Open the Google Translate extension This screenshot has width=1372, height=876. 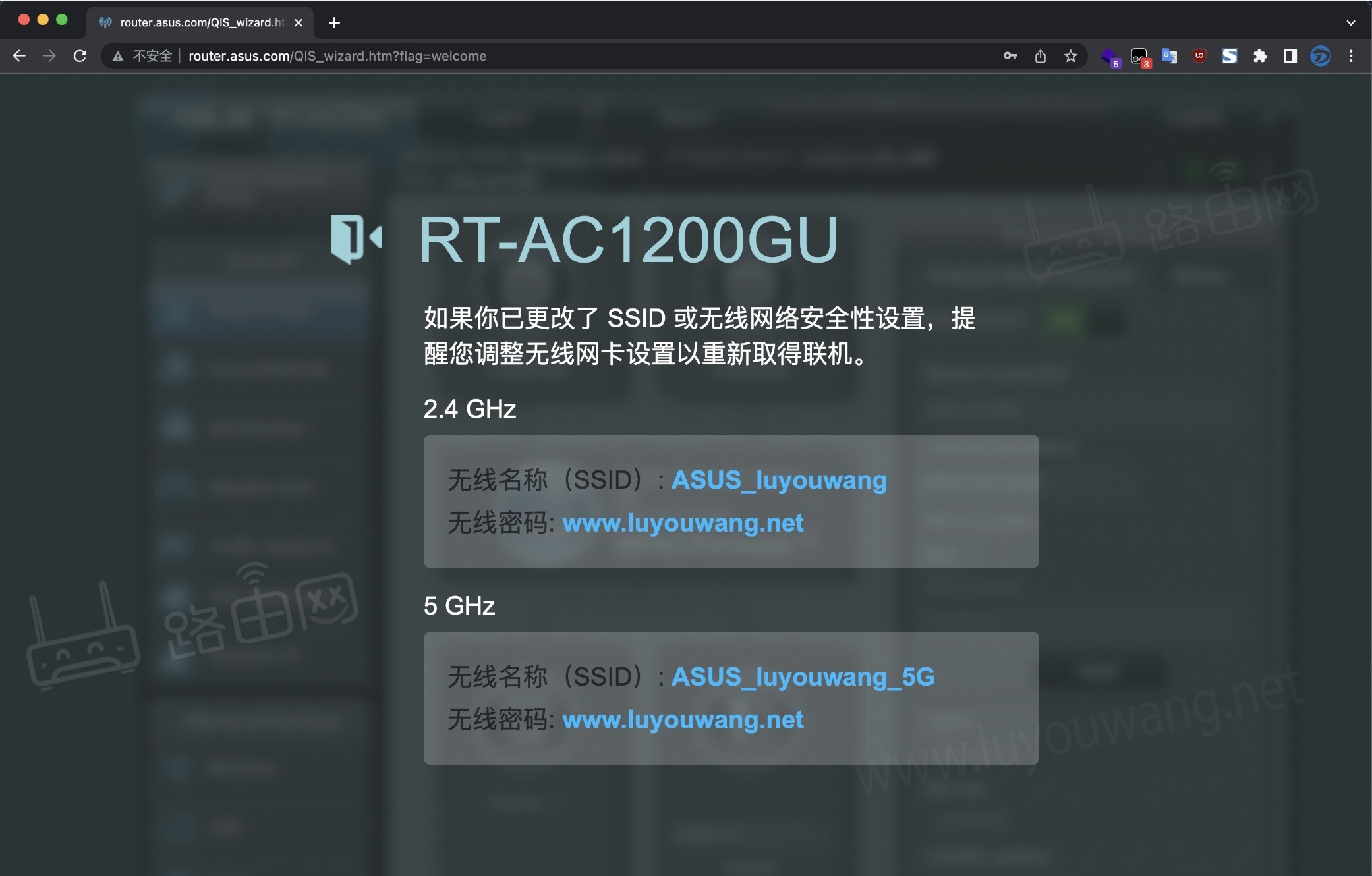point(1170,56)
